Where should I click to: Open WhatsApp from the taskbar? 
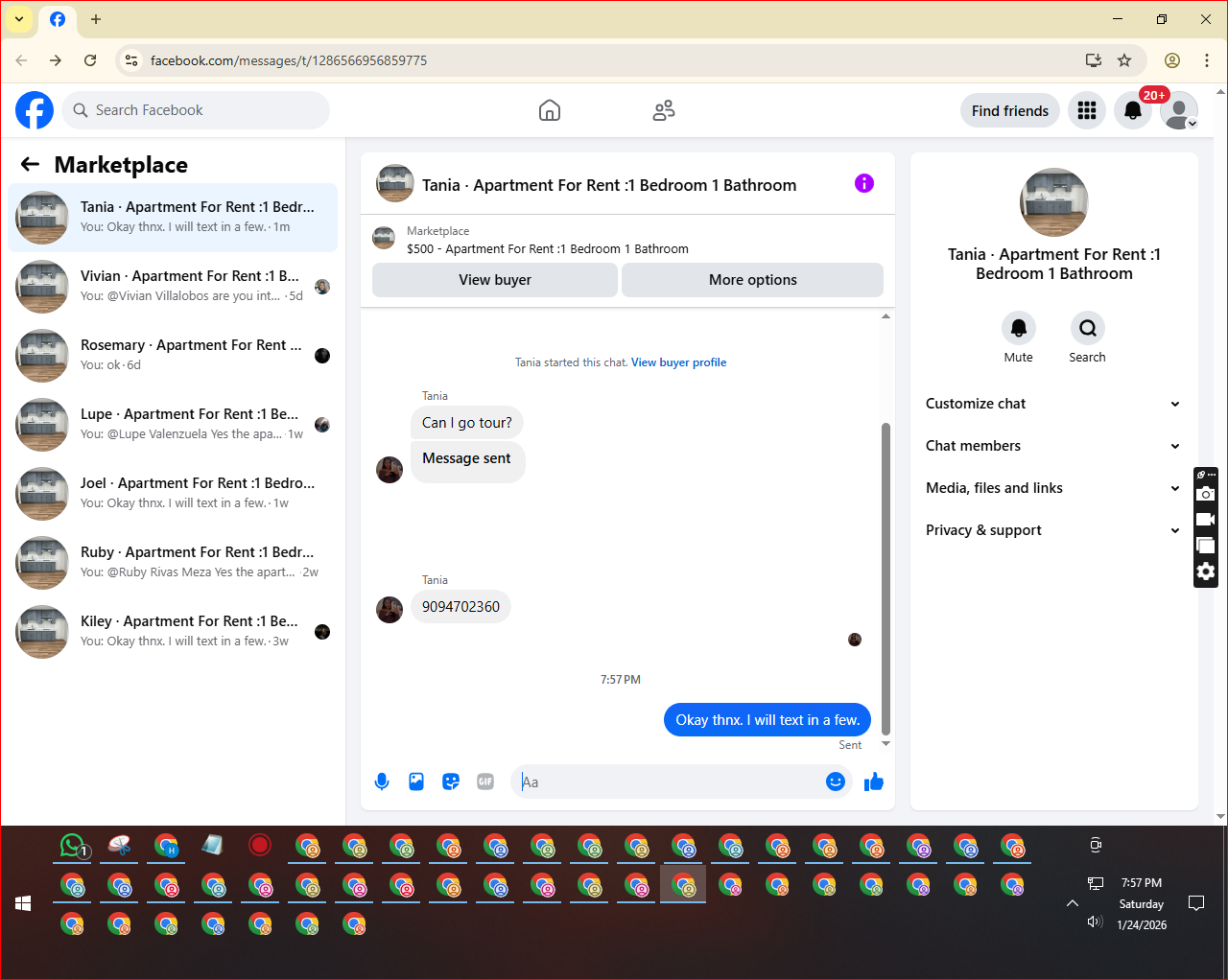tap(73, 846)
